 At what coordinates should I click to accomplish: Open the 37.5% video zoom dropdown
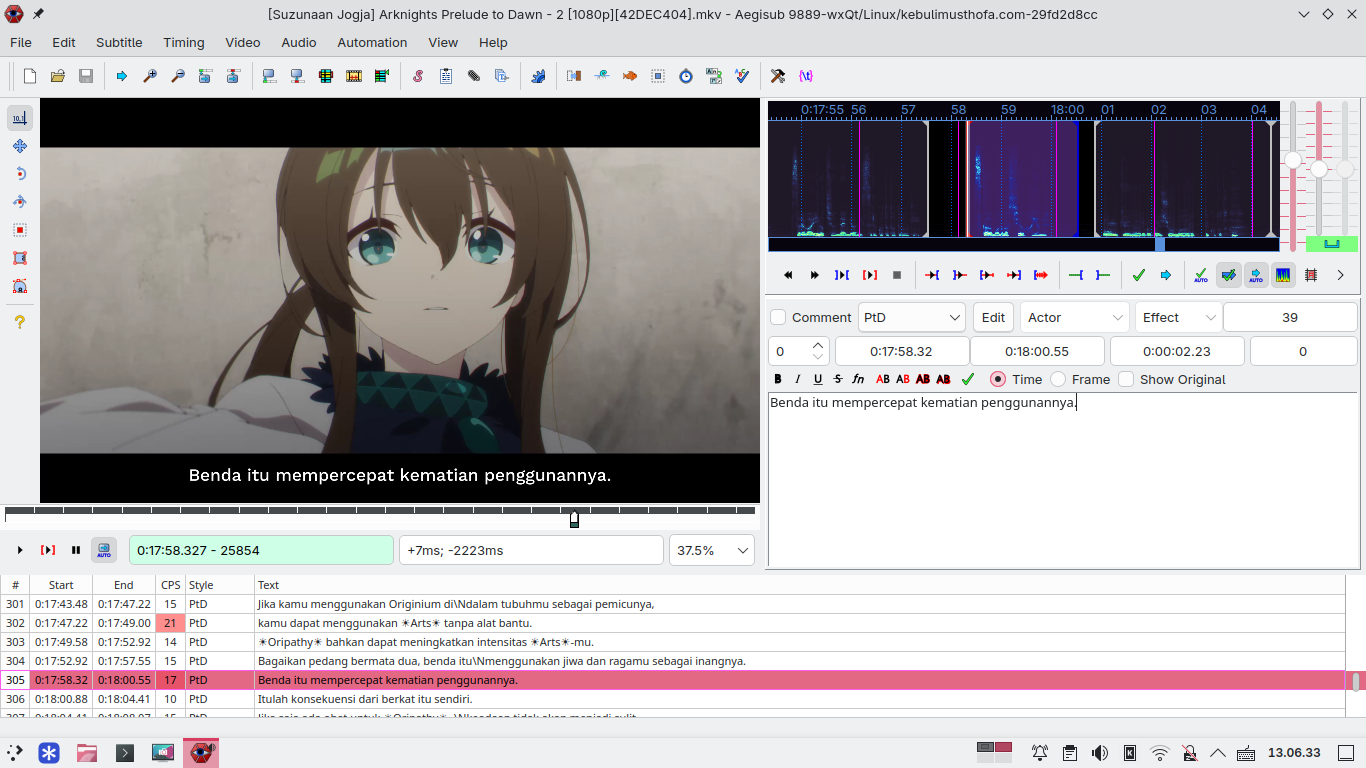pyautogui.click(x=712, y=550)
